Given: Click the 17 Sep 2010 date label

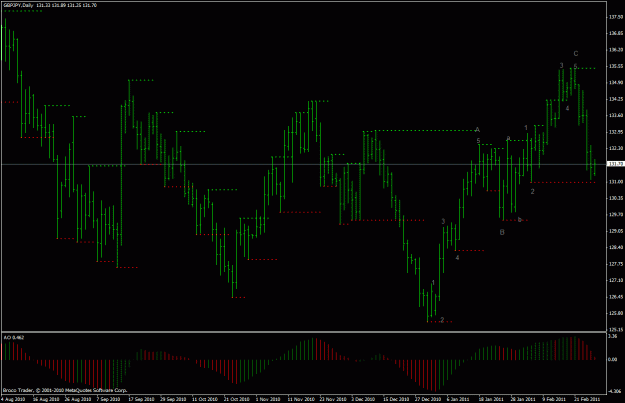Looking at the screenshot, I should click(x=142, y=399).
